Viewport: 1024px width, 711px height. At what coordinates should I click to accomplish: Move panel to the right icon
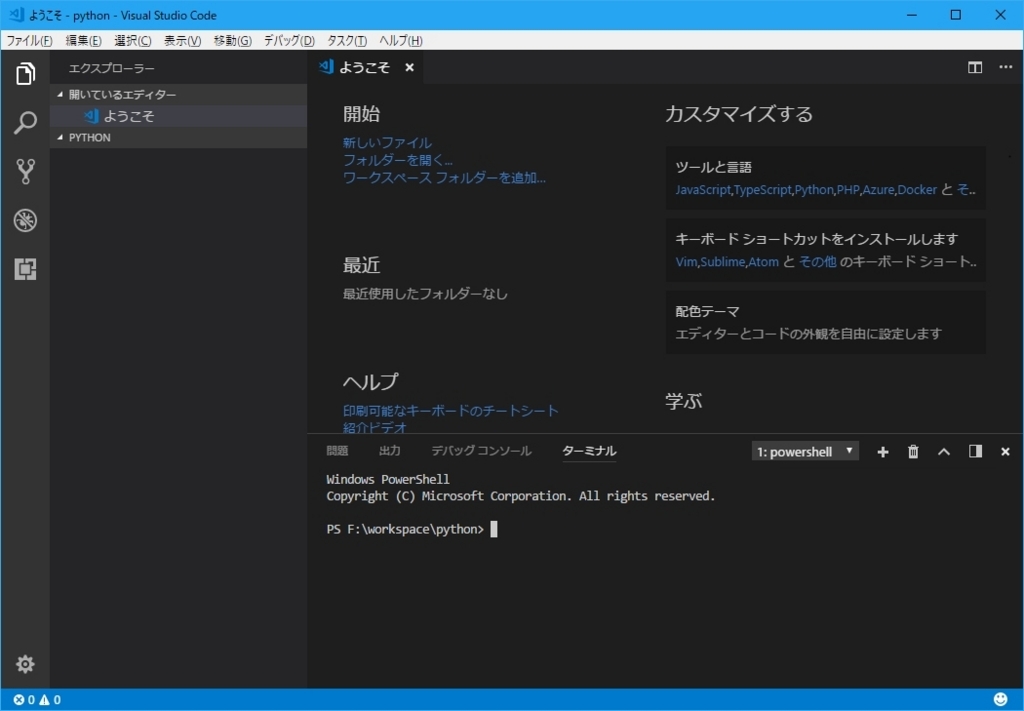(x=975, y=452)
